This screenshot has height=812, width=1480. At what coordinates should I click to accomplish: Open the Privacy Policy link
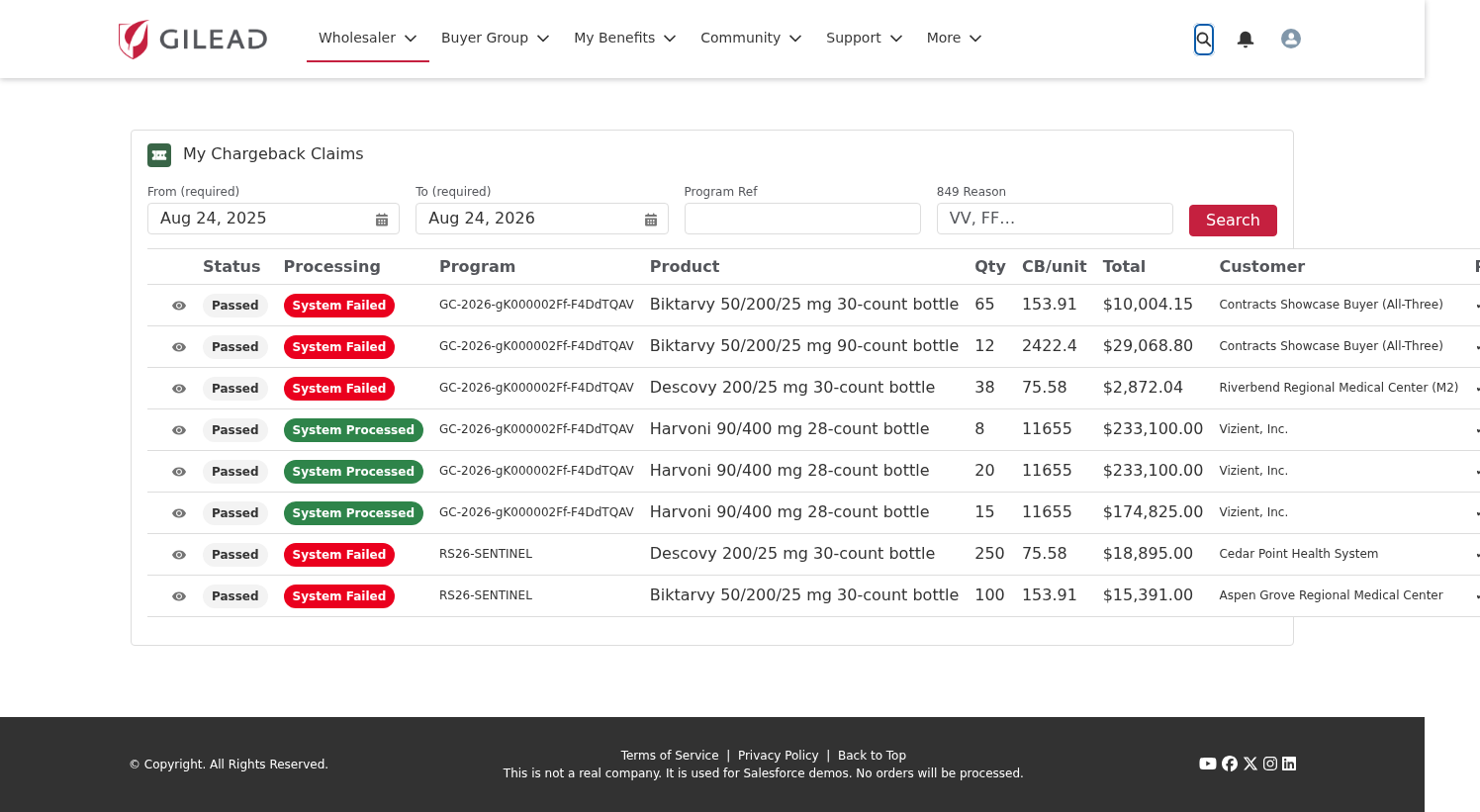pos(779,756)
